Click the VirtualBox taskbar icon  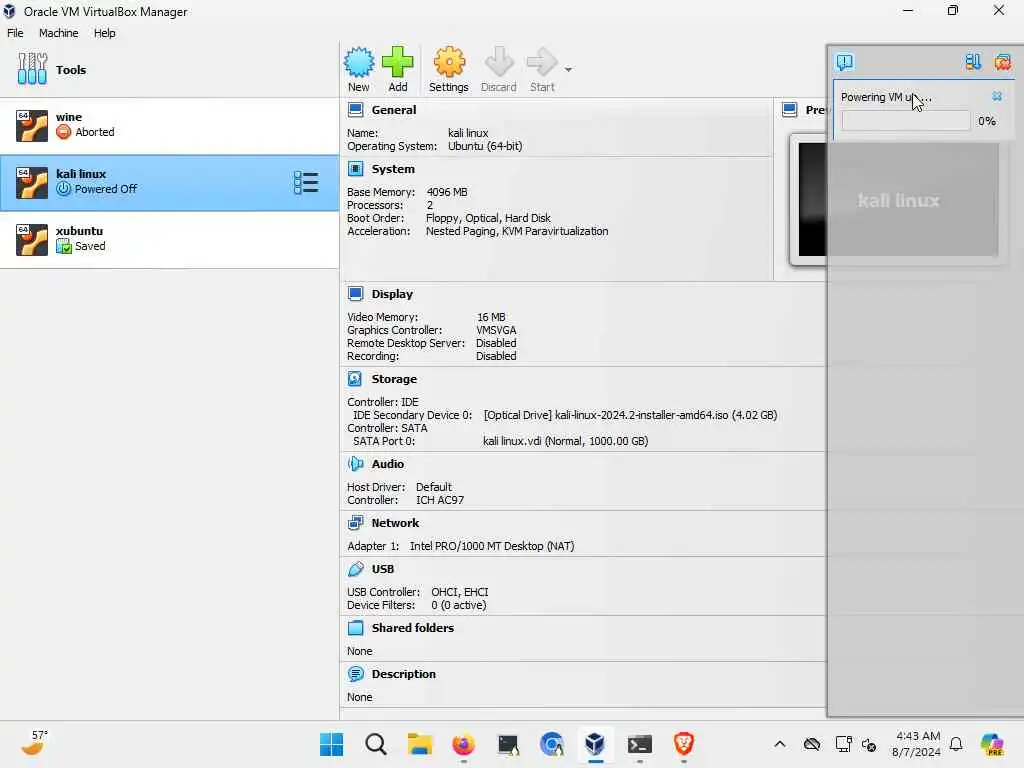pos(595,744)
